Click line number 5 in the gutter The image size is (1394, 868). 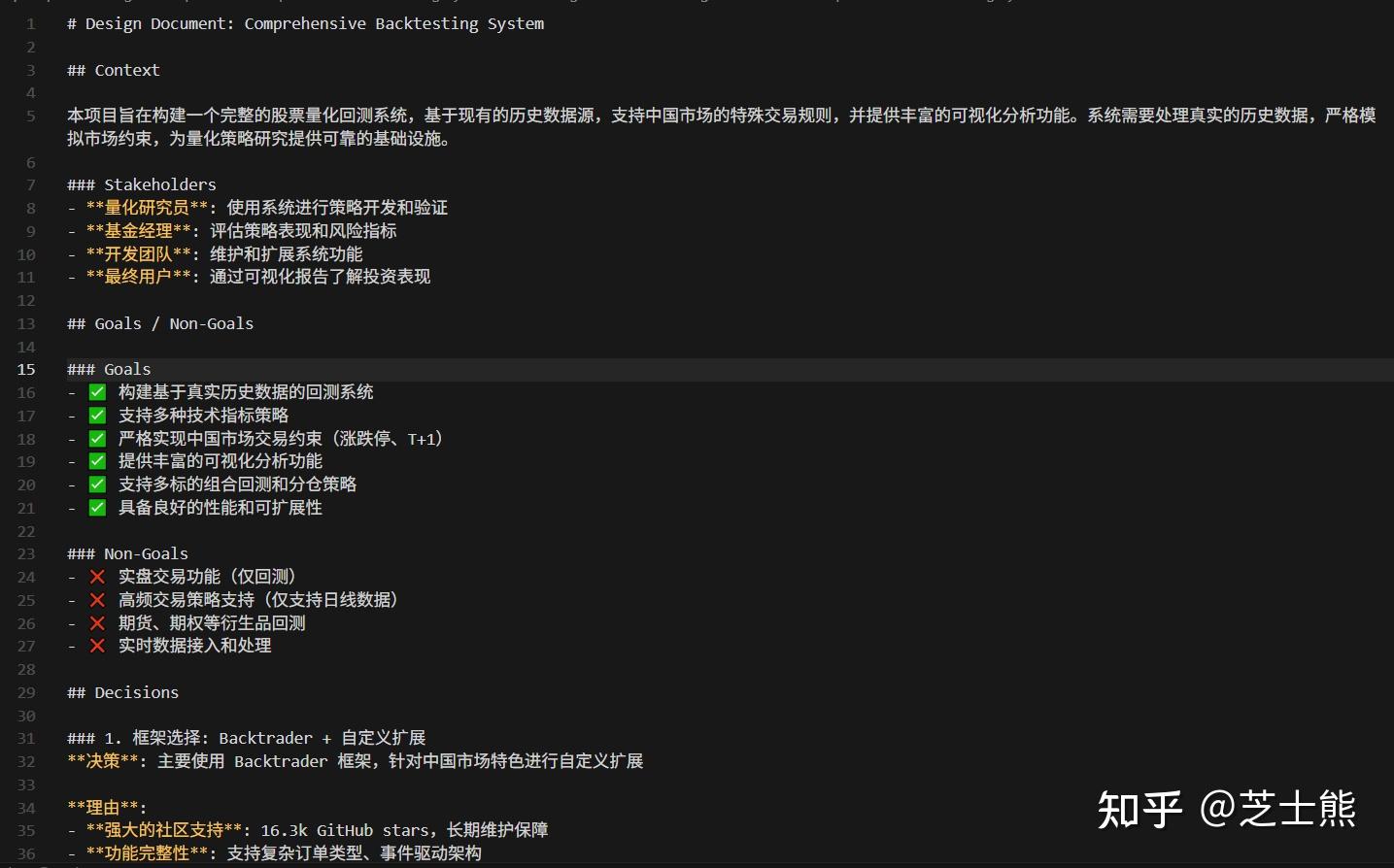click(29, 116)
